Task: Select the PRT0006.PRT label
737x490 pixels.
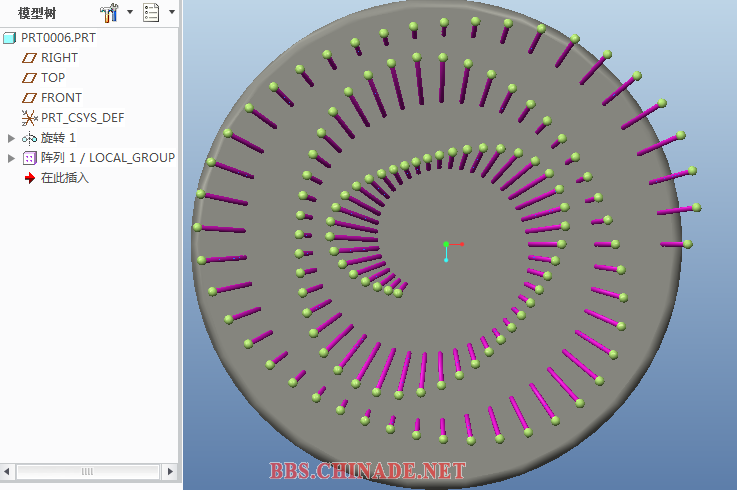Action: 58,38
